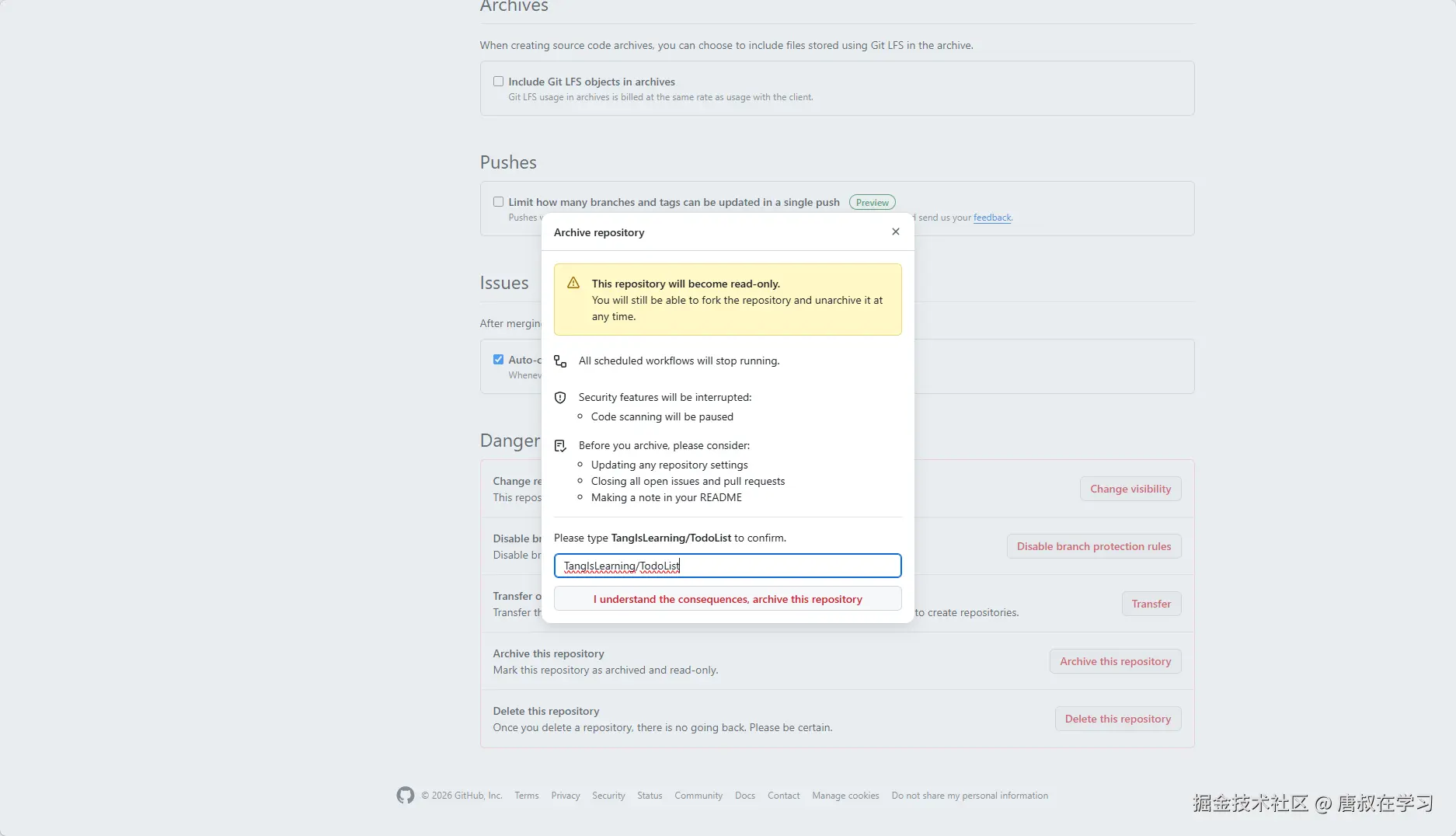Click the GitHub logo in the footer
The image size is (1456, 836).
[406, 796]
